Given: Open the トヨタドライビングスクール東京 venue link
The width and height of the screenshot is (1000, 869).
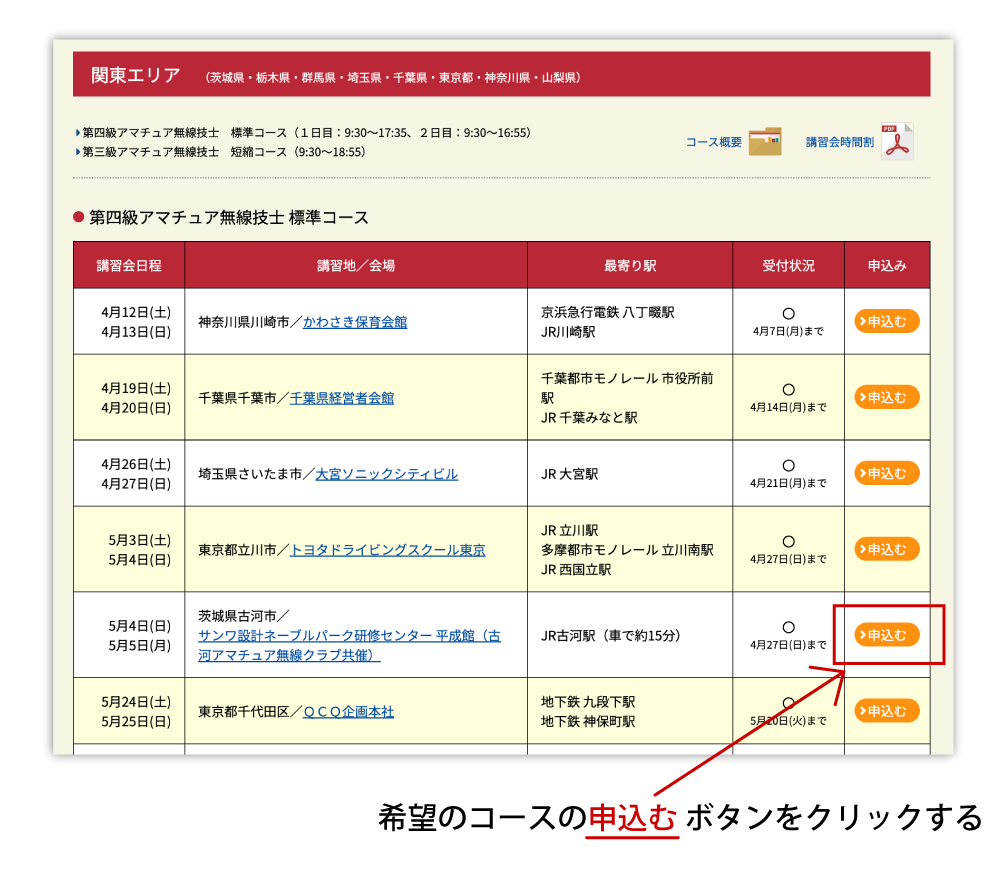Looking at the screenshot, I should 387,550.
